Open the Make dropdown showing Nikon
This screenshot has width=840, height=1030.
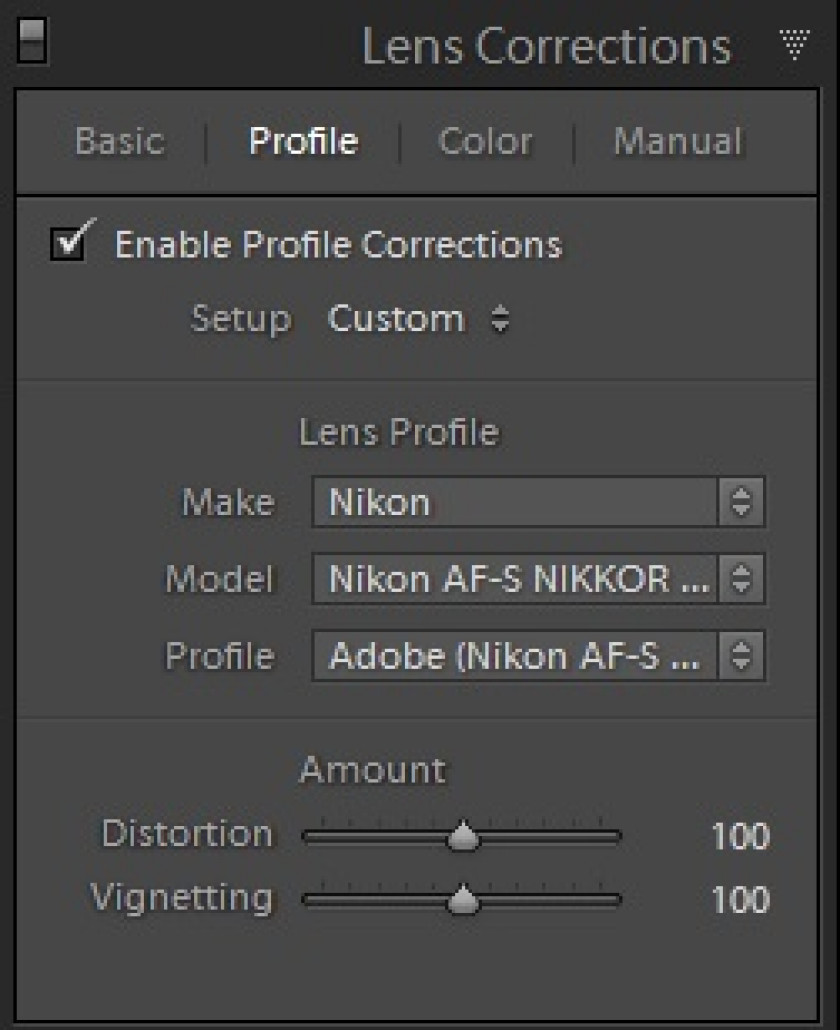(538, 503)
